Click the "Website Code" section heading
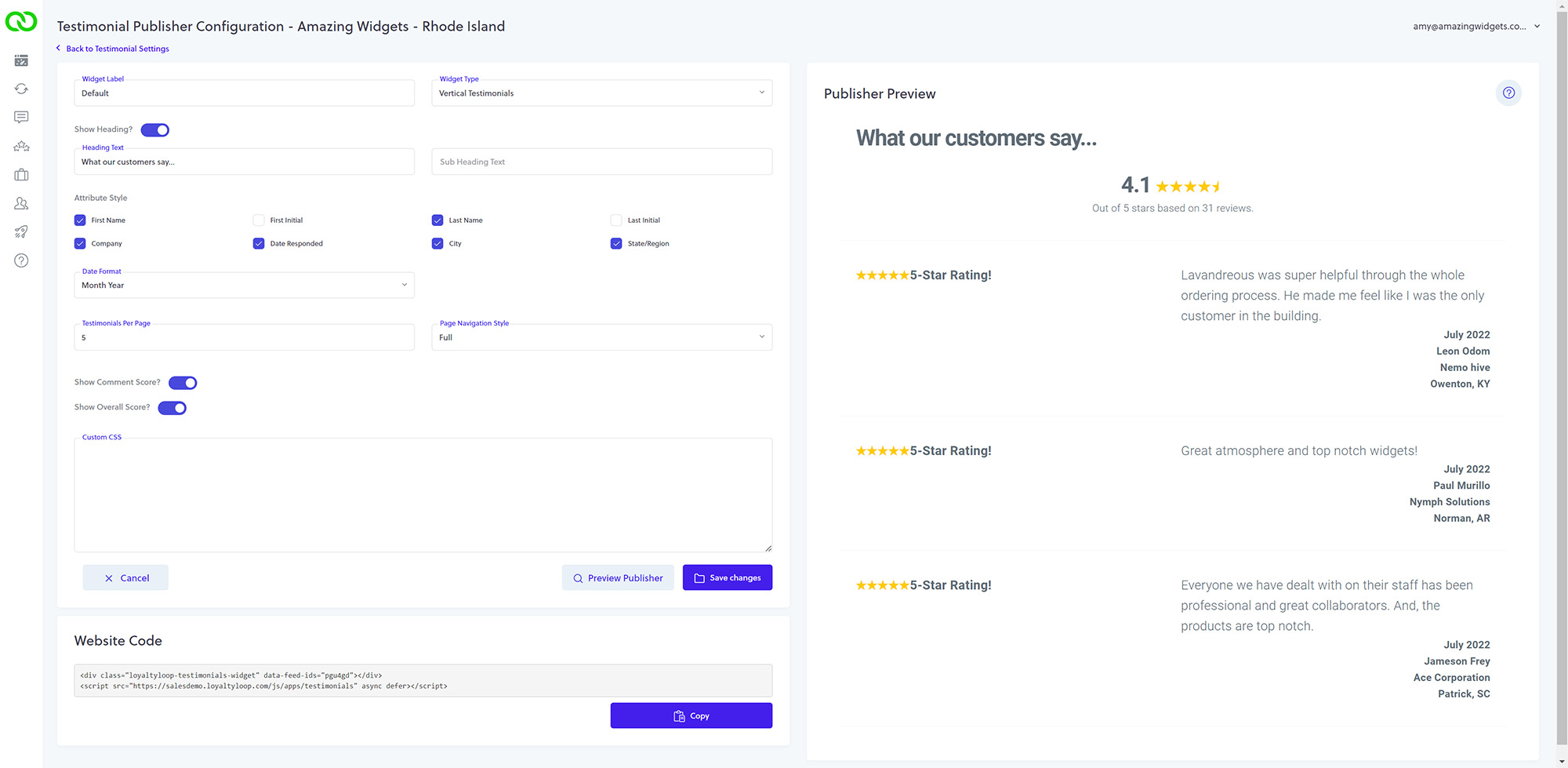This screenshot has width=1568, height=768. click(118, 641)
